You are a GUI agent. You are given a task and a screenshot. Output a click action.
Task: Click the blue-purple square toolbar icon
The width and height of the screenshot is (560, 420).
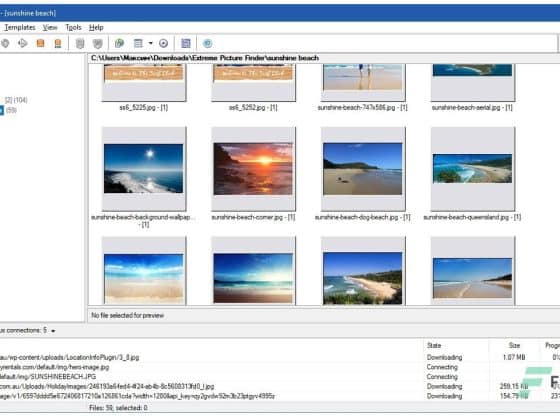pyautogui.click(x=186, y=44)
